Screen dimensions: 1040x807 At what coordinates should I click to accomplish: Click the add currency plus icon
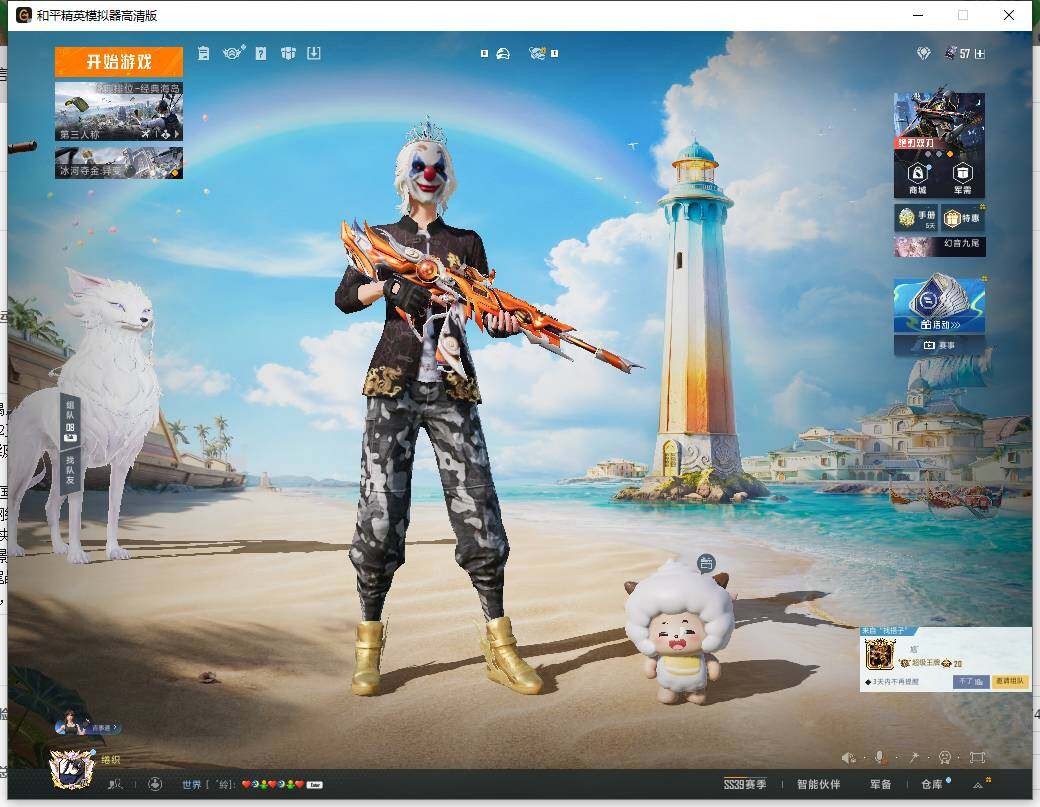980,54
